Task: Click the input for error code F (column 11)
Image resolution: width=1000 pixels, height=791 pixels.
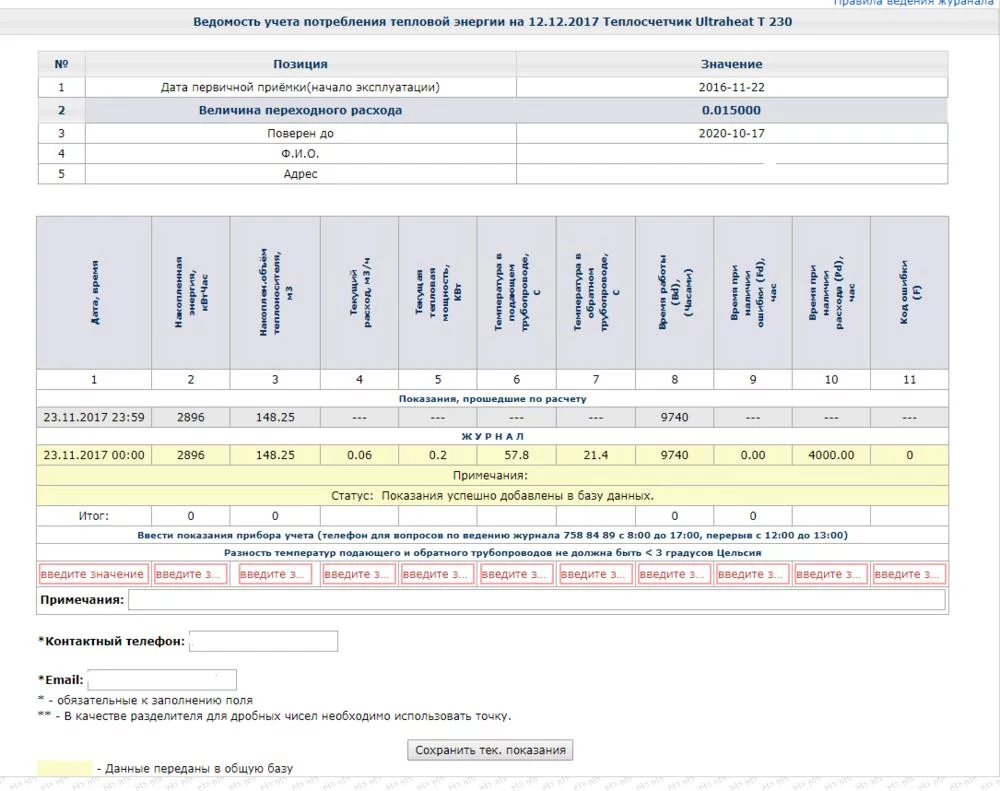Action: pyautogui.click(x=909, y=575)
